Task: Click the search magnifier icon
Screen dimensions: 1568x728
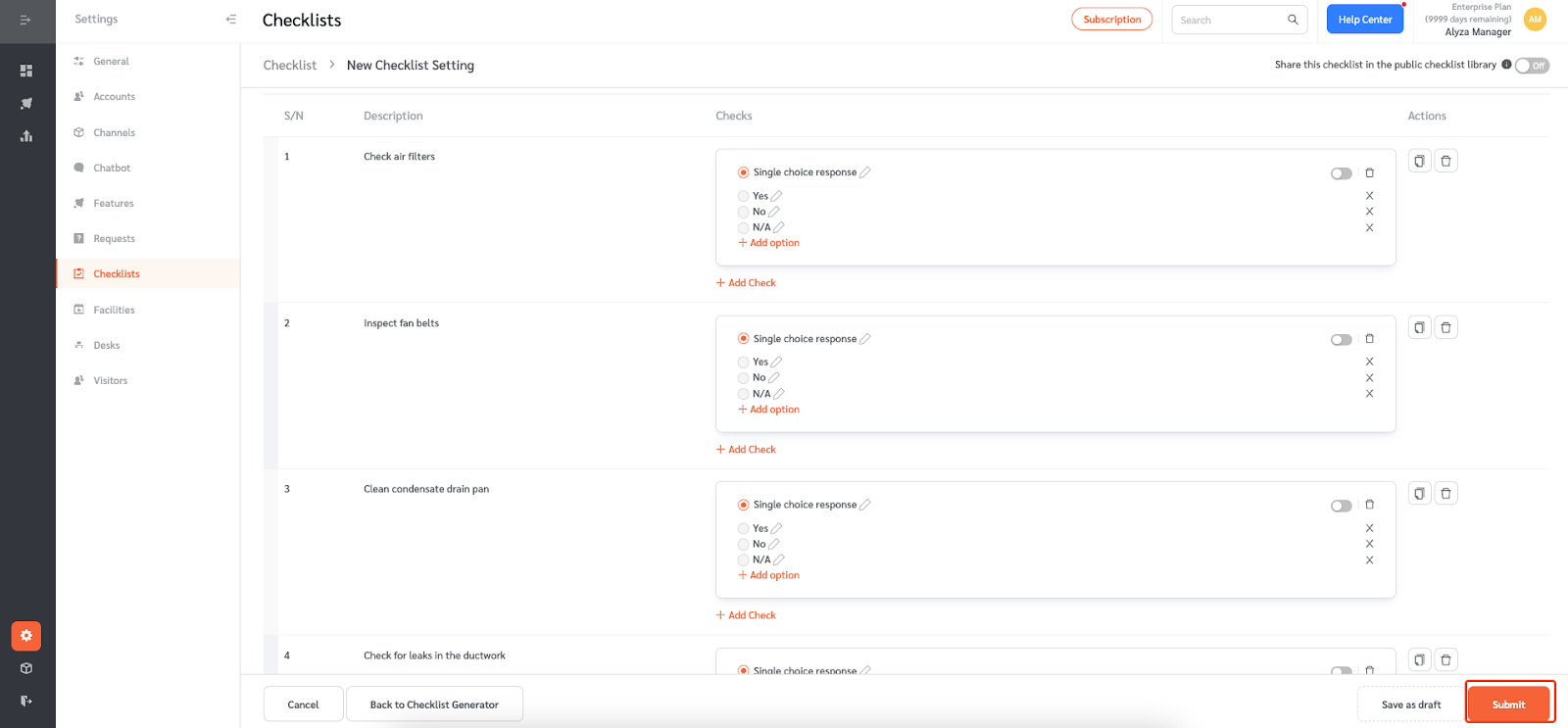Action: pos(1293,20)
